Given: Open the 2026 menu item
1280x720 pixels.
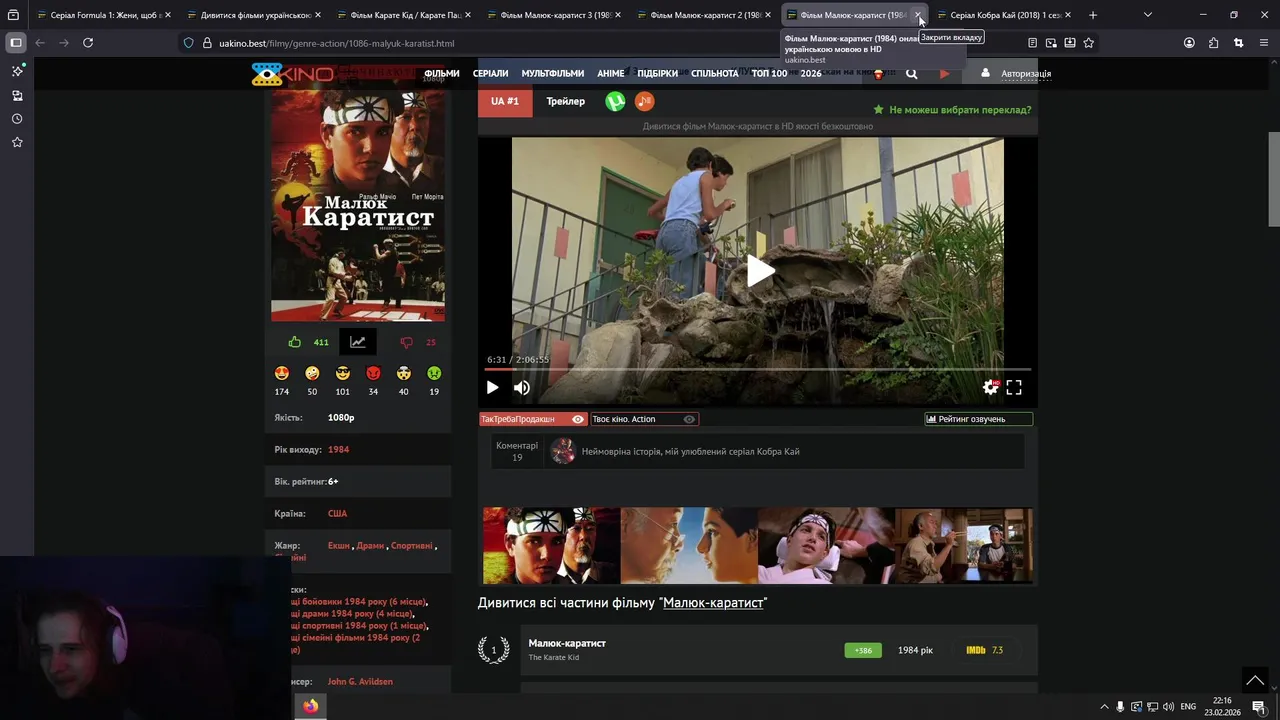Looking at the screenshot, I should [811, 73].
